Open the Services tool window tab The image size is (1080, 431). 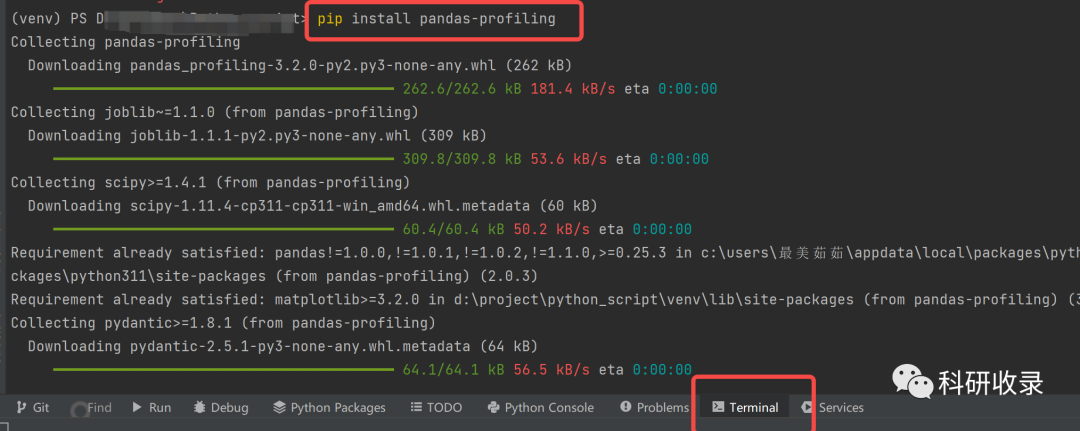pyautogui.click(x=832, y=408)
